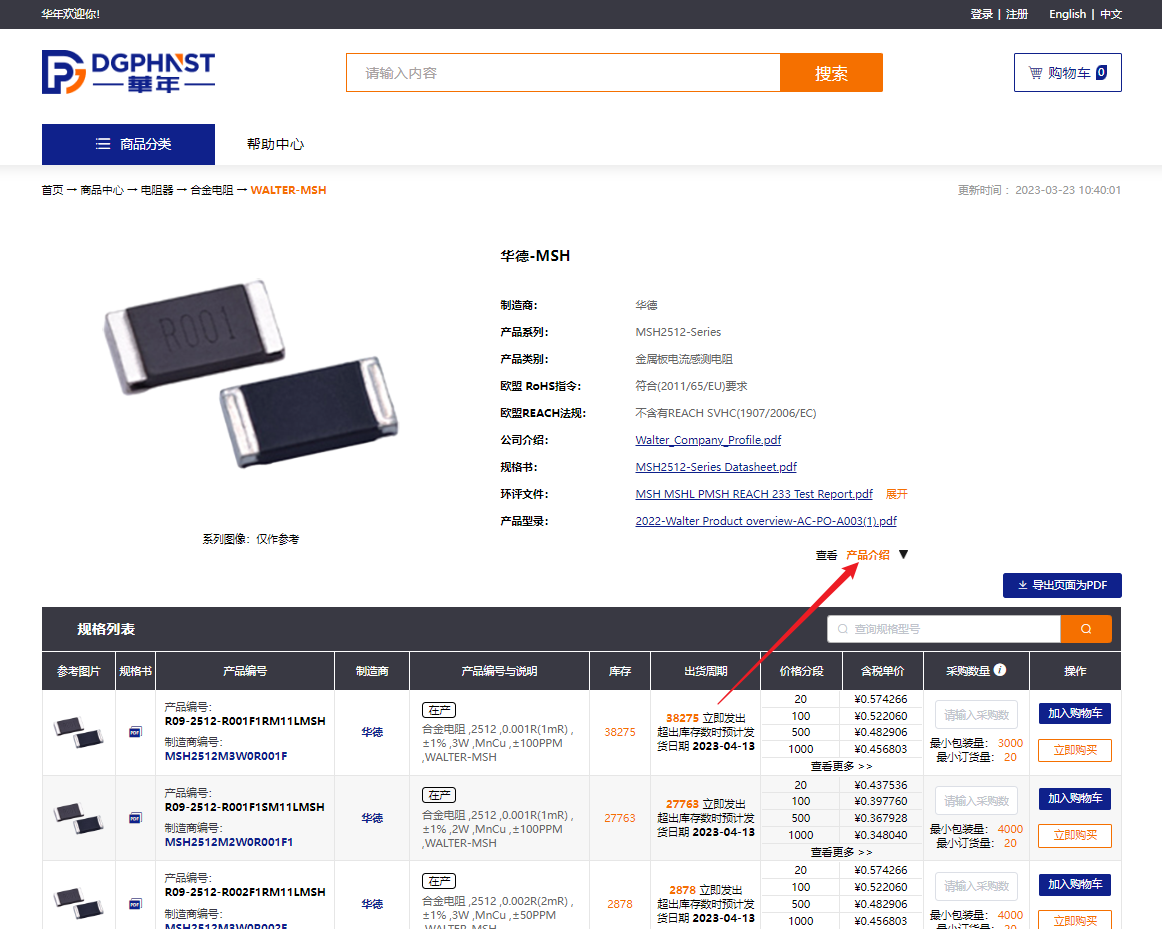Click thumbnail of R09-2512-R001F1SM11LMSH row
This screenshot has width=1162, height=929.
pyautogui.click(x=79, y=818)
